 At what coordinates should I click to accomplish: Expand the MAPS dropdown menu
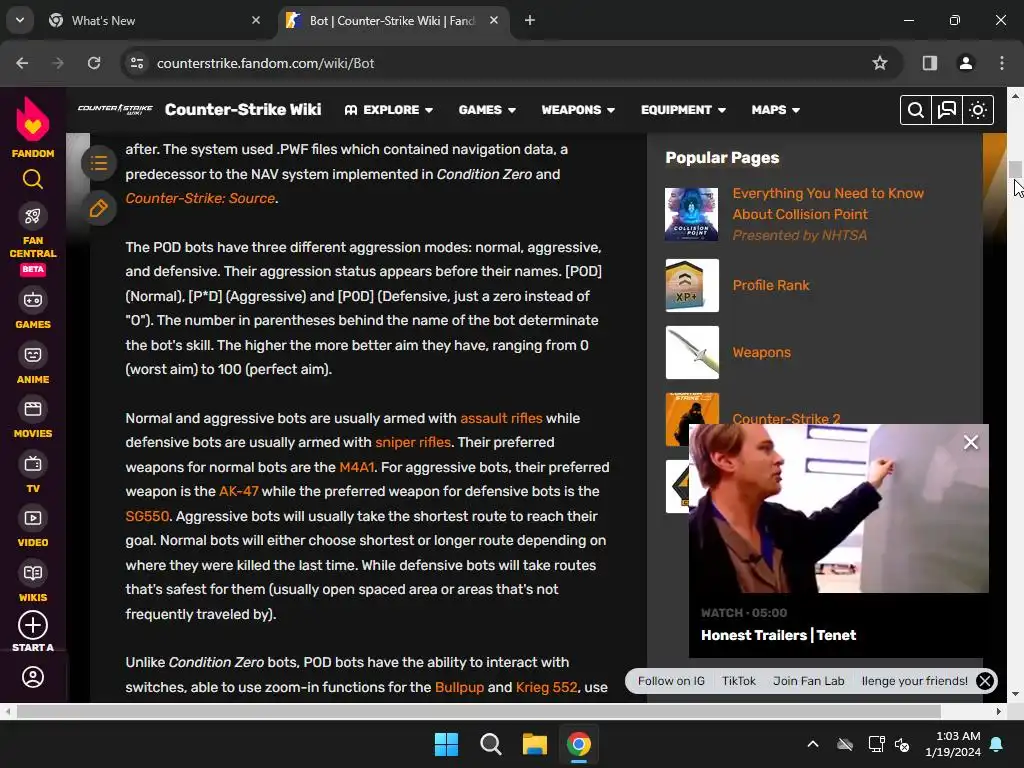775,110
